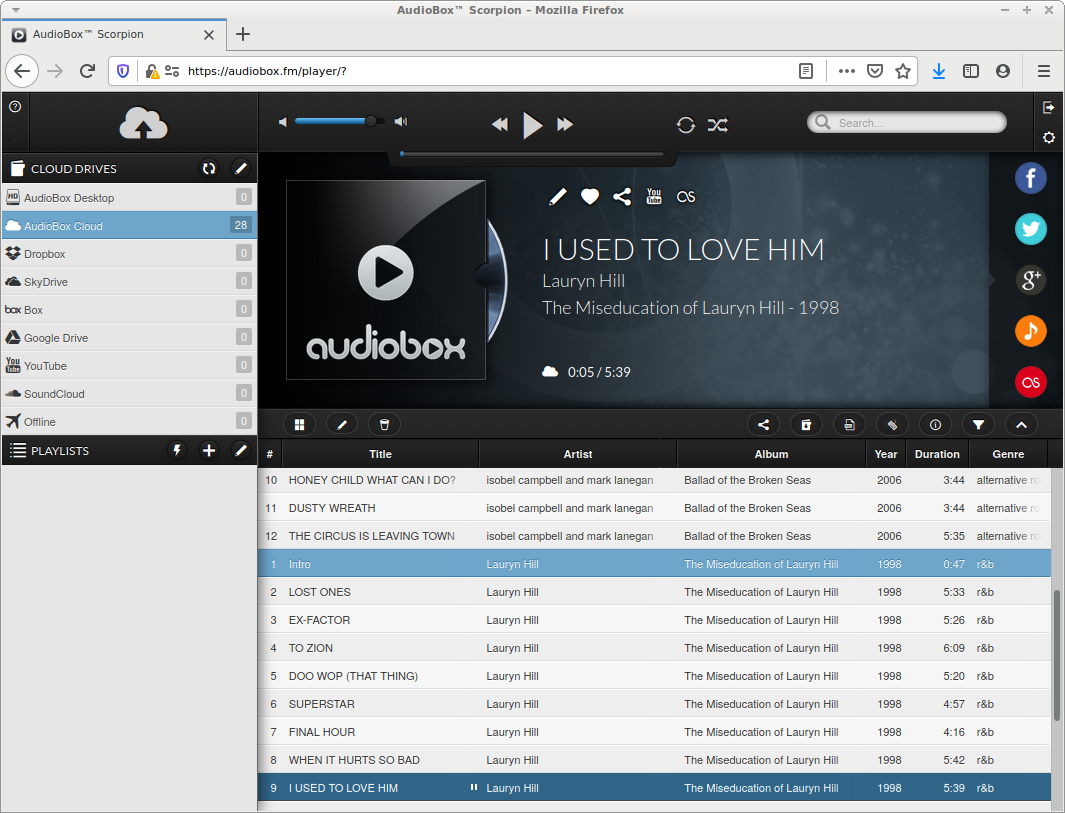This screenshot has width=1065, height=813.
Task: Click the trash bin toolbar button
Action: 384,424
